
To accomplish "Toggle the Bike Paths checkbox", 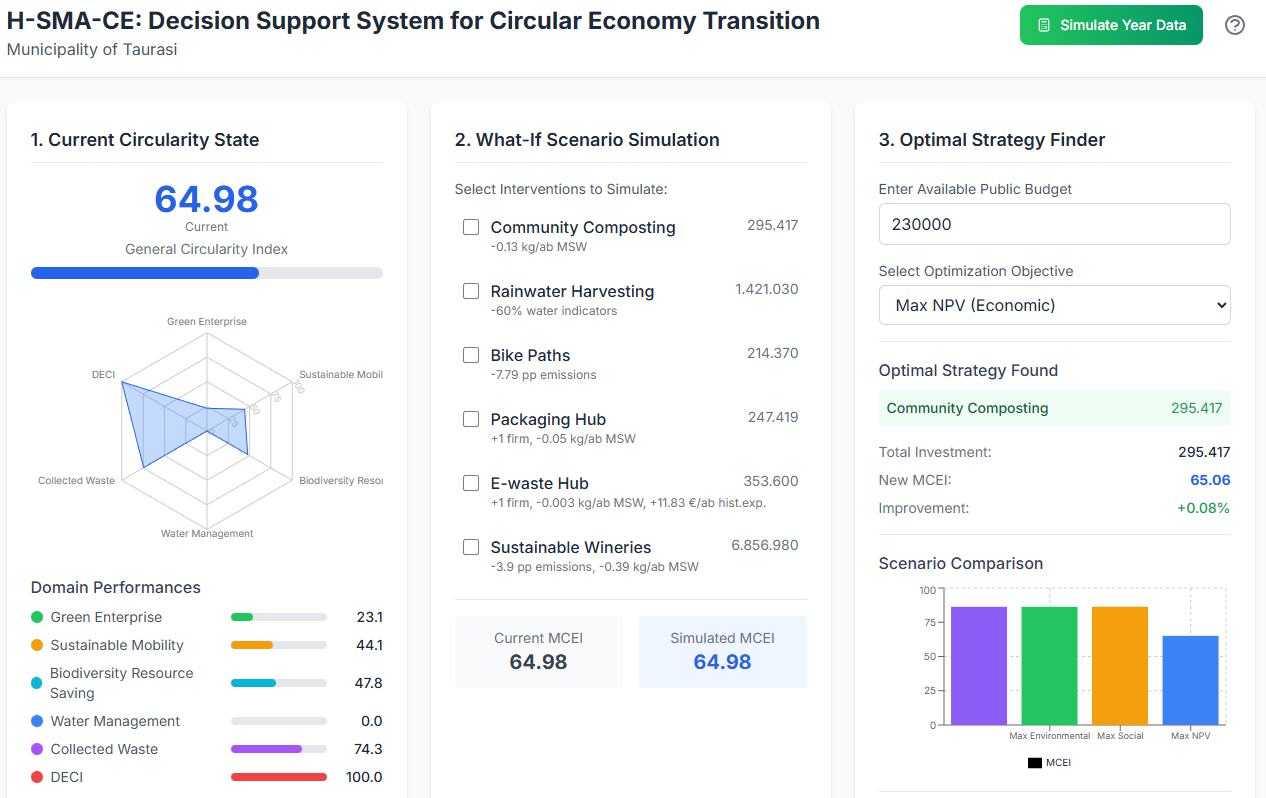I will click(471, 355).
